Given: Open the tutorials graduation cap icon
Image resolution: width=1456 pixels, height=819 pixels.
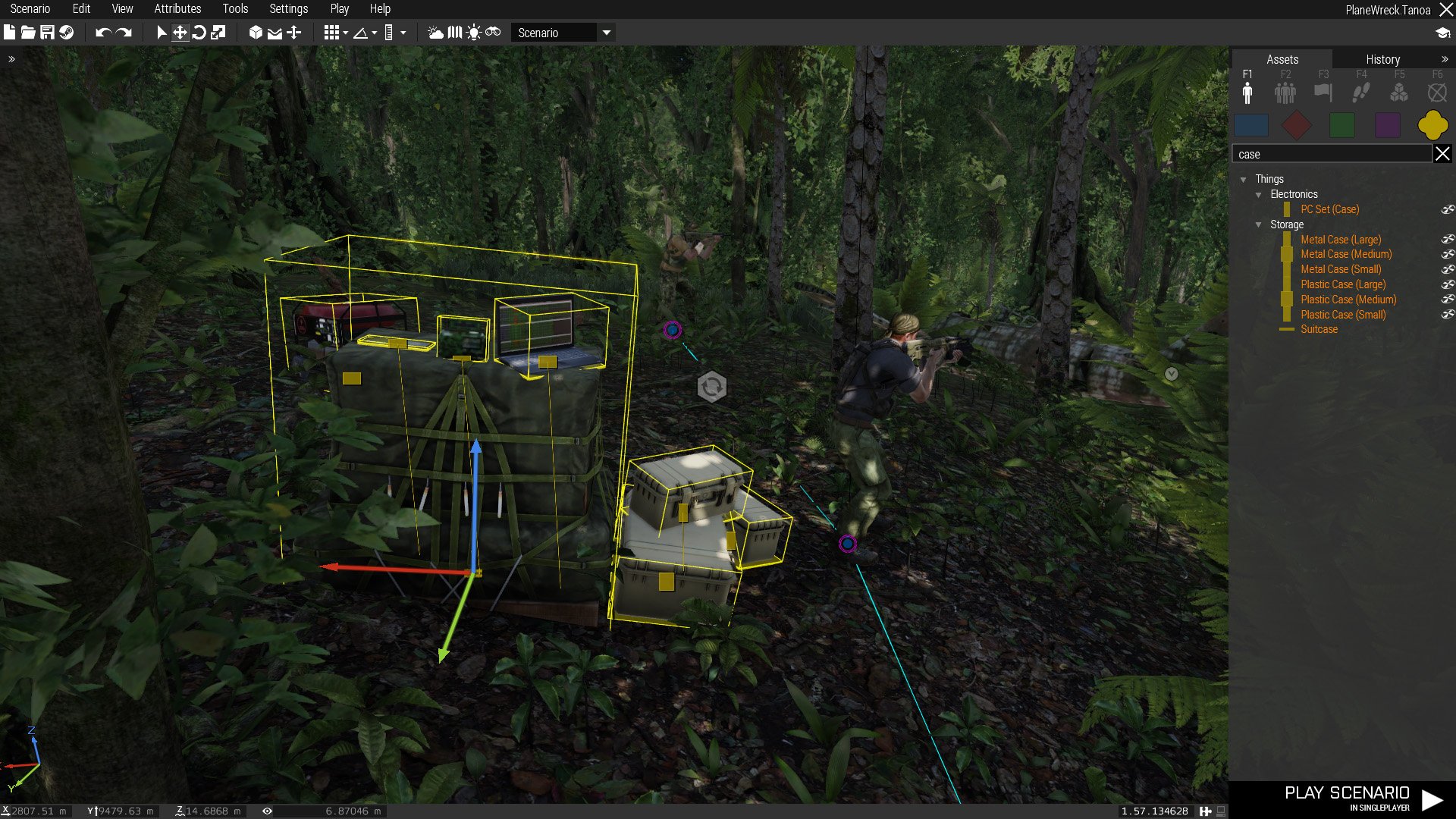Looking at the screenshot, I should point(1442,33).
